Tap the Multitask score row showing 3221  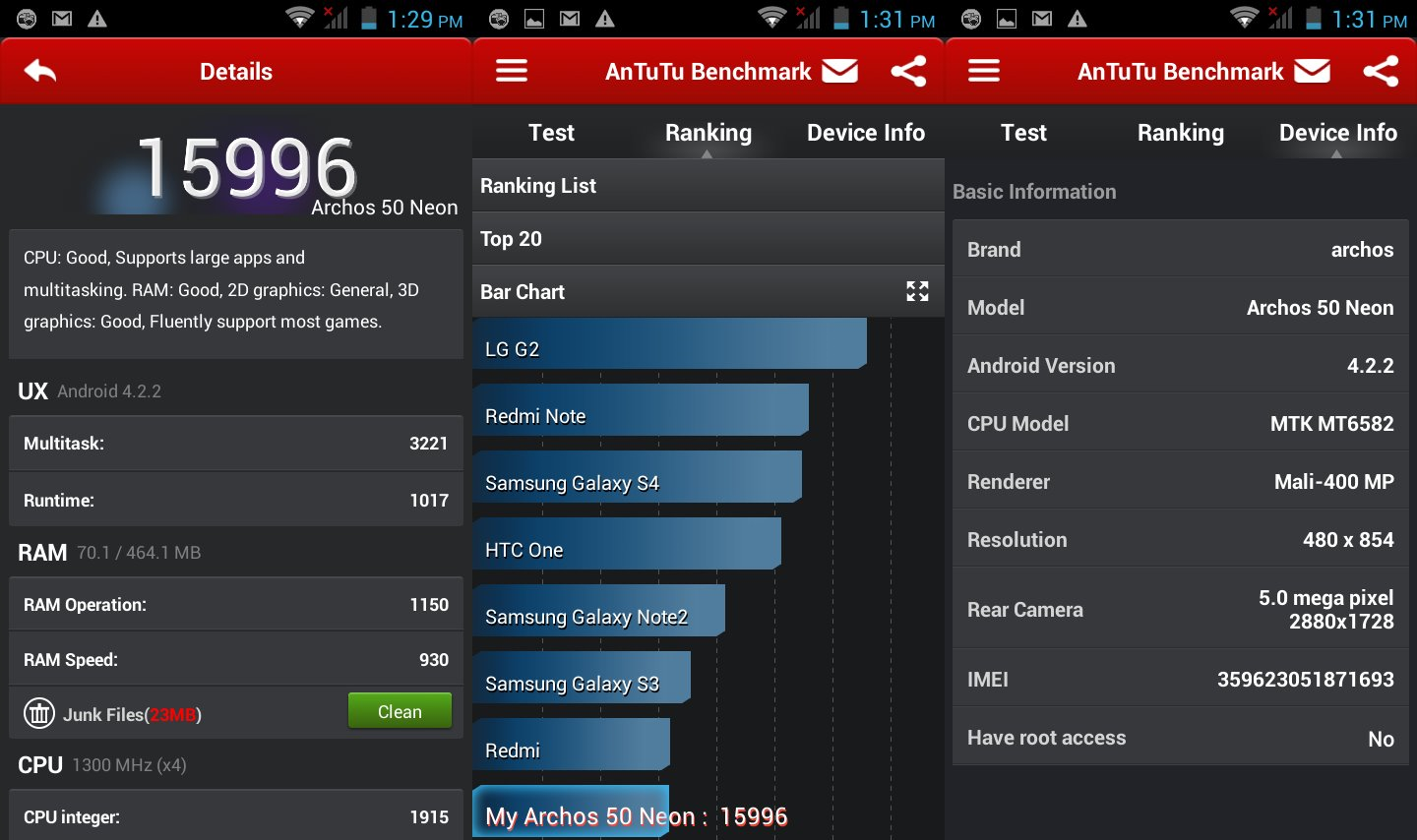coord(236,444)
